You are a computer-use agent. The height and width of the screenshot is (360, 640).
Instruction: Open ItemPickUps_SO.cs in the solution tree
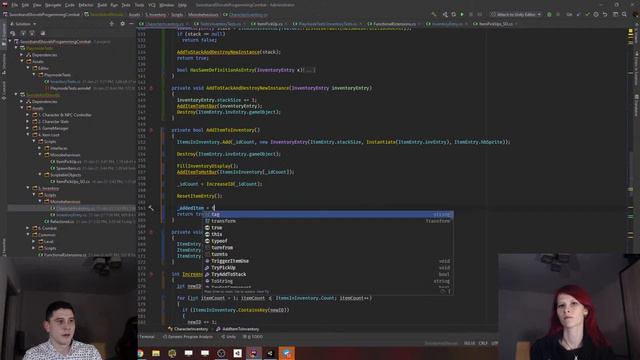pyautogui.click(x=73, y=181)
